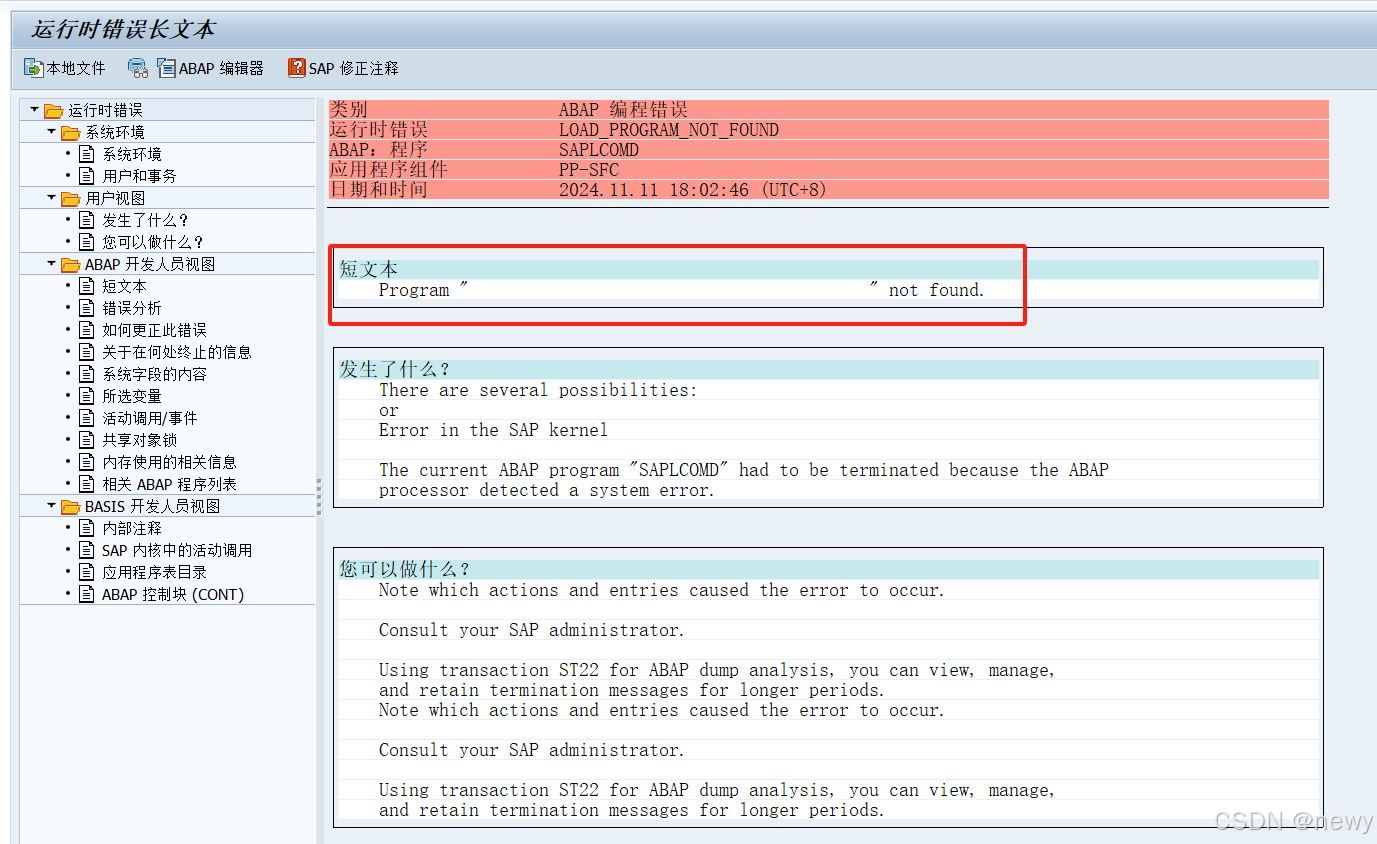Viewport: 1377px width, 844px height.
Task: Open 相关 ABAP 程序列表 tree node
Action: [x=170, y=484]
